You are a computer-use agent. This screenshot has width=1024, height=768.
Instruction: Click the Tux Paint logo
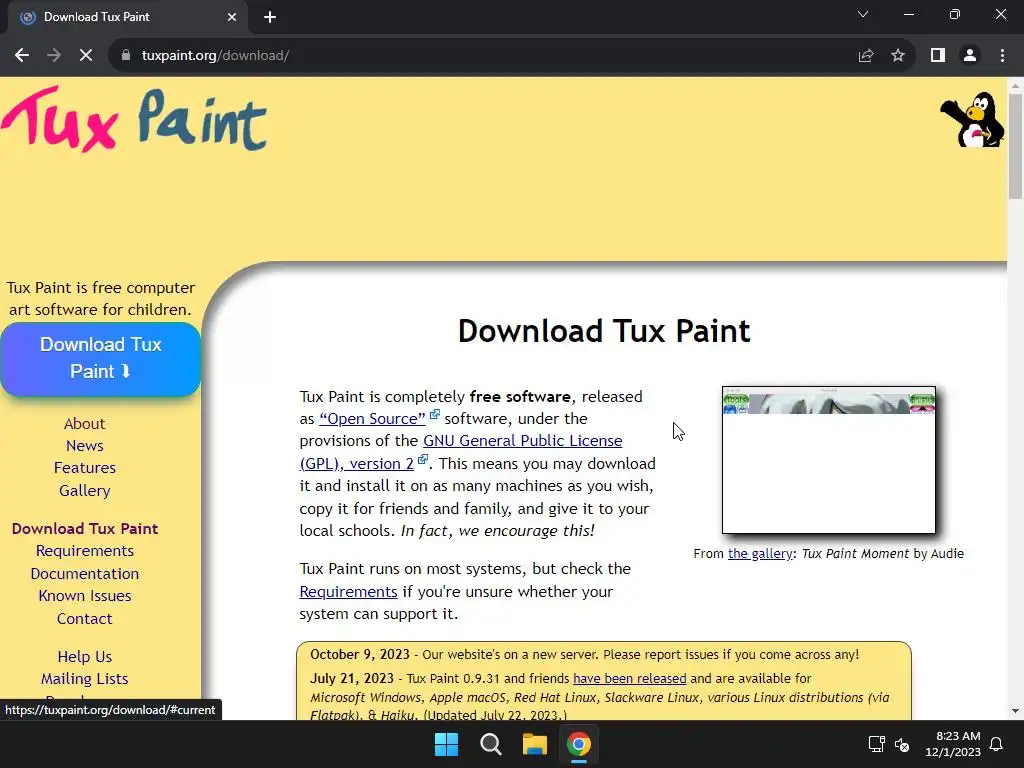134,120
